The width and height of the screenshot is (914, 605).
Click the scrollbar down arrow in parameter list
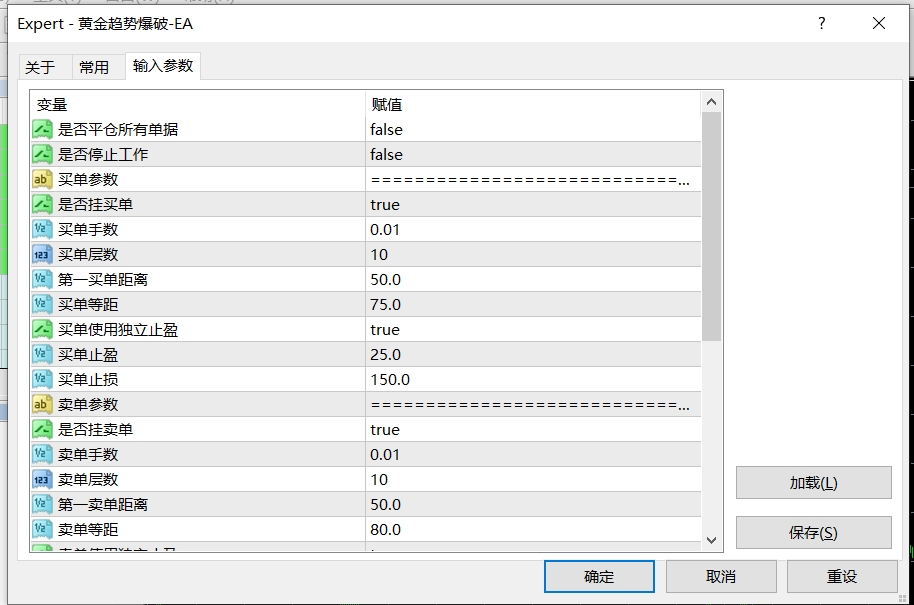coord(712,539)
